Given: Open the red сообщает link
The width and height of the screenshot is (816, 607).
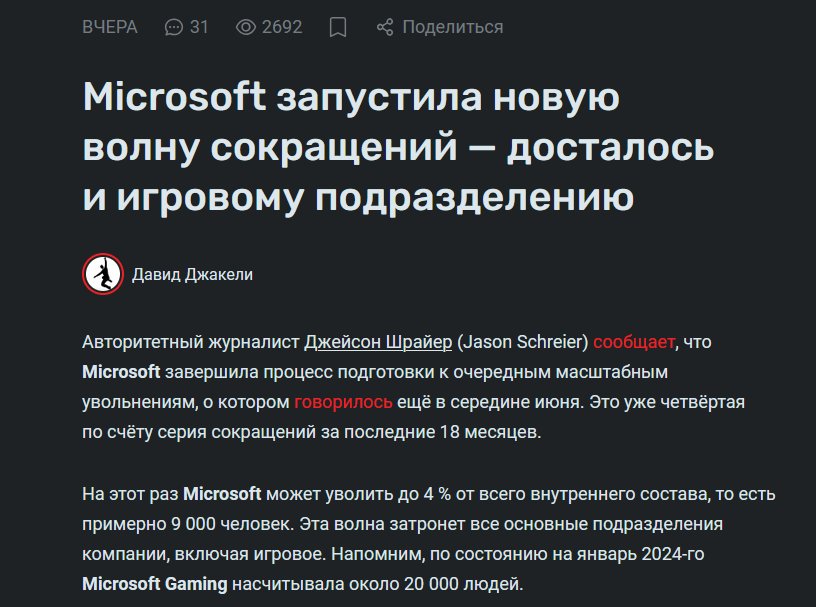Looking at the screenshot, I should pyautogui.click(x=634, y=342).
